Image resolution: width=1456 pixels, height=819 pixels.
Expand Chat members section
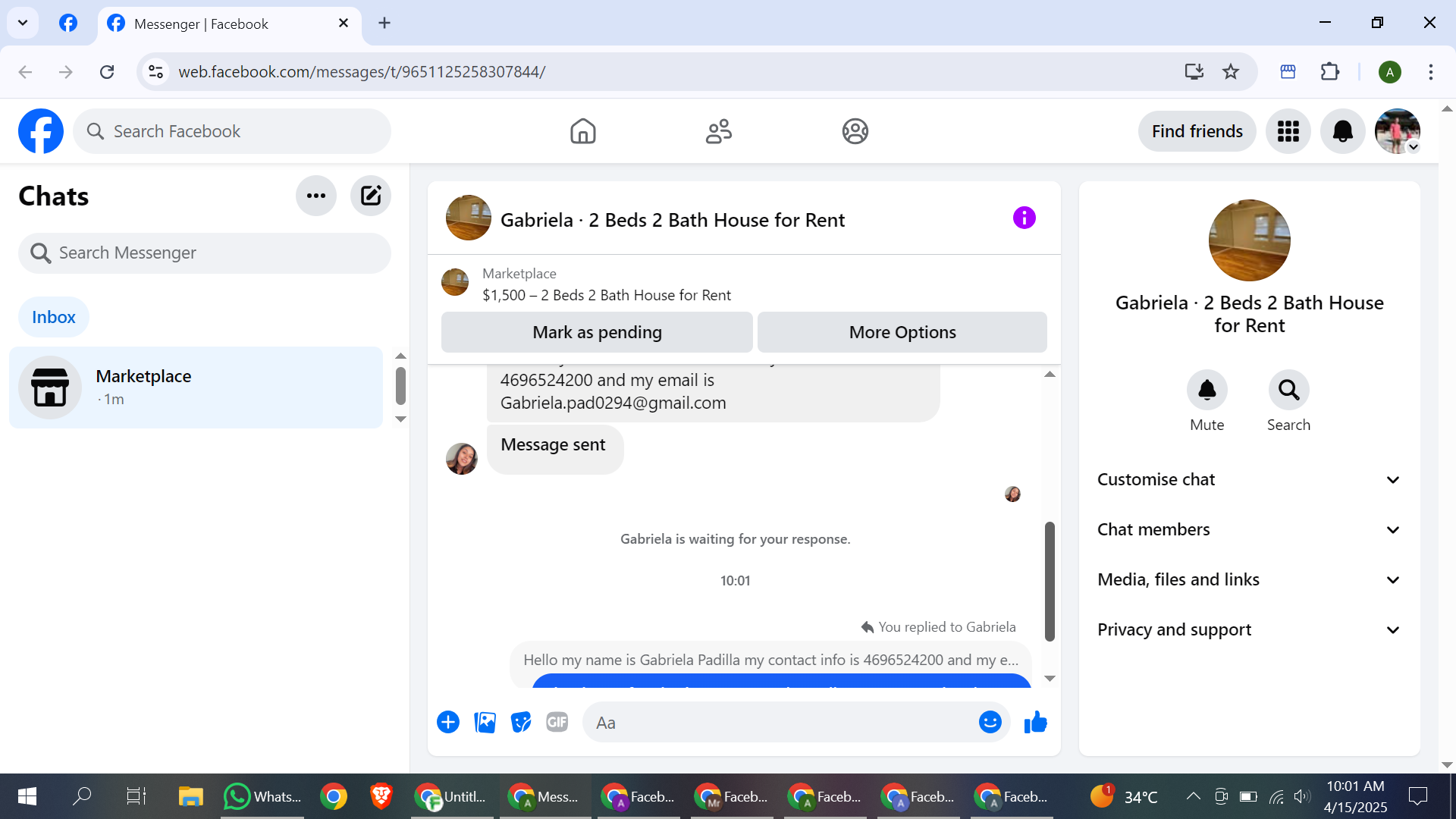click(1249, 529)
